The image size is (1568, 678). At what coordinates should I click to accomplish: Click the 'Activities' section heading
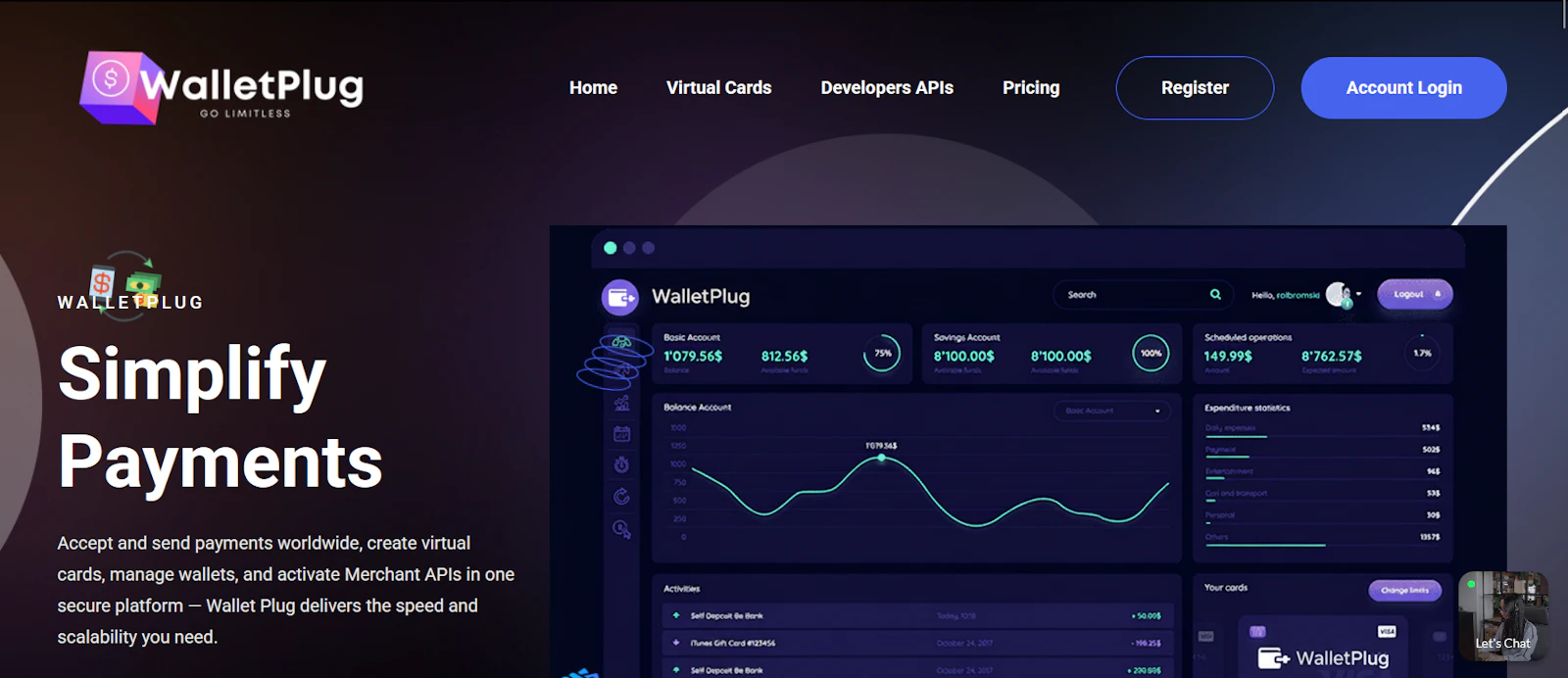(681, 589)
